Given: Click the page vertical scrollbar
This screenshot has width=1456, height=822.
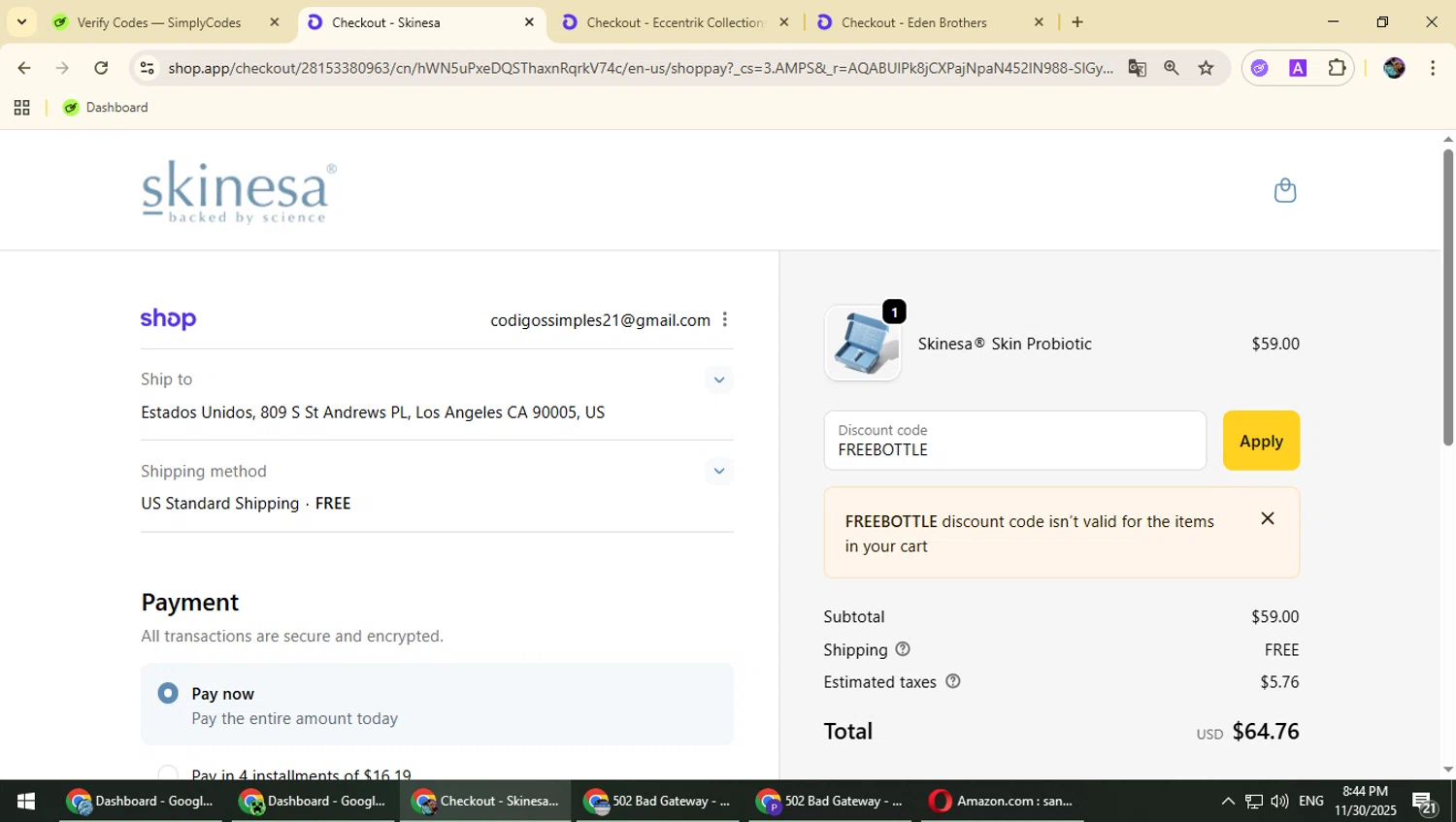Looking at the screenshot, I should point(1447,296).
